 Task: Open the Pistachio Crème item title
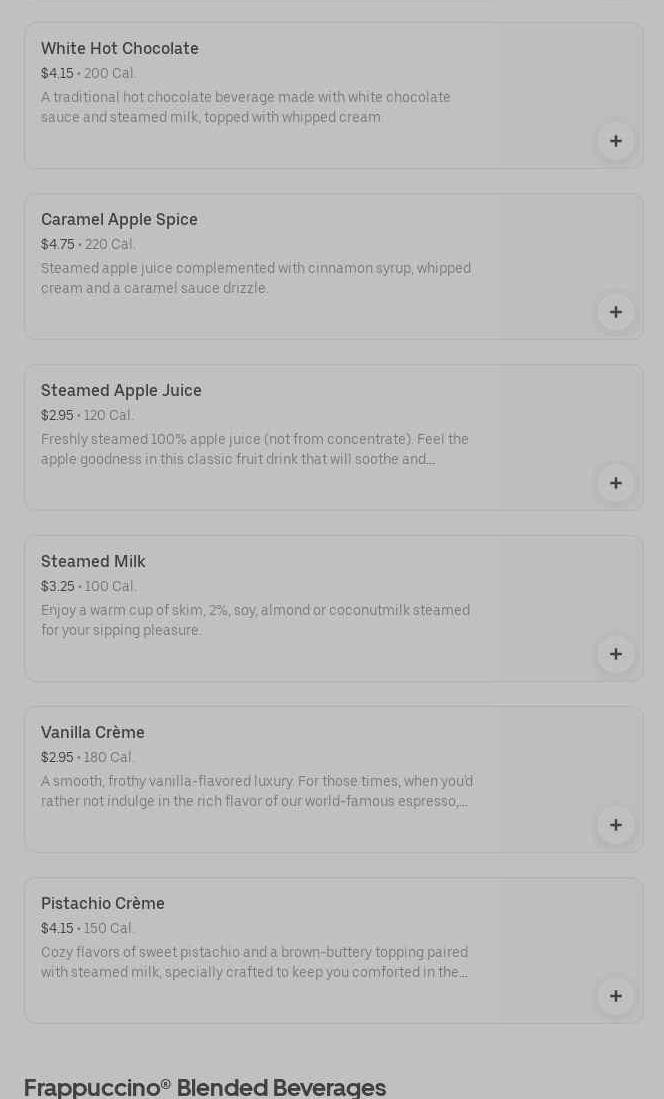click(103, 904)
